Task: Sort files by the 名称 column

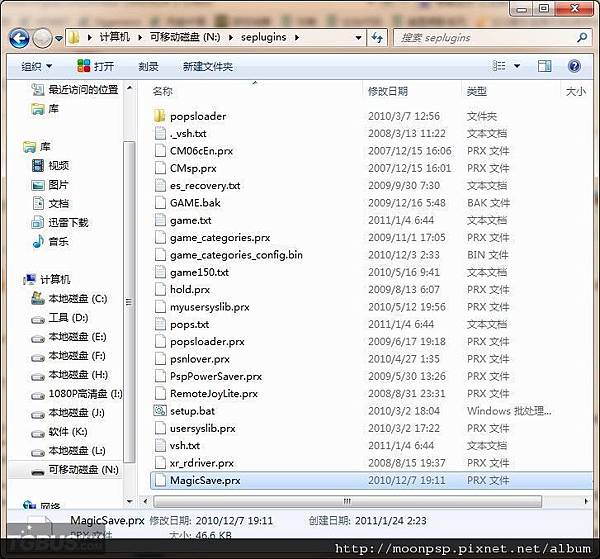Action: tap(163, 91)
